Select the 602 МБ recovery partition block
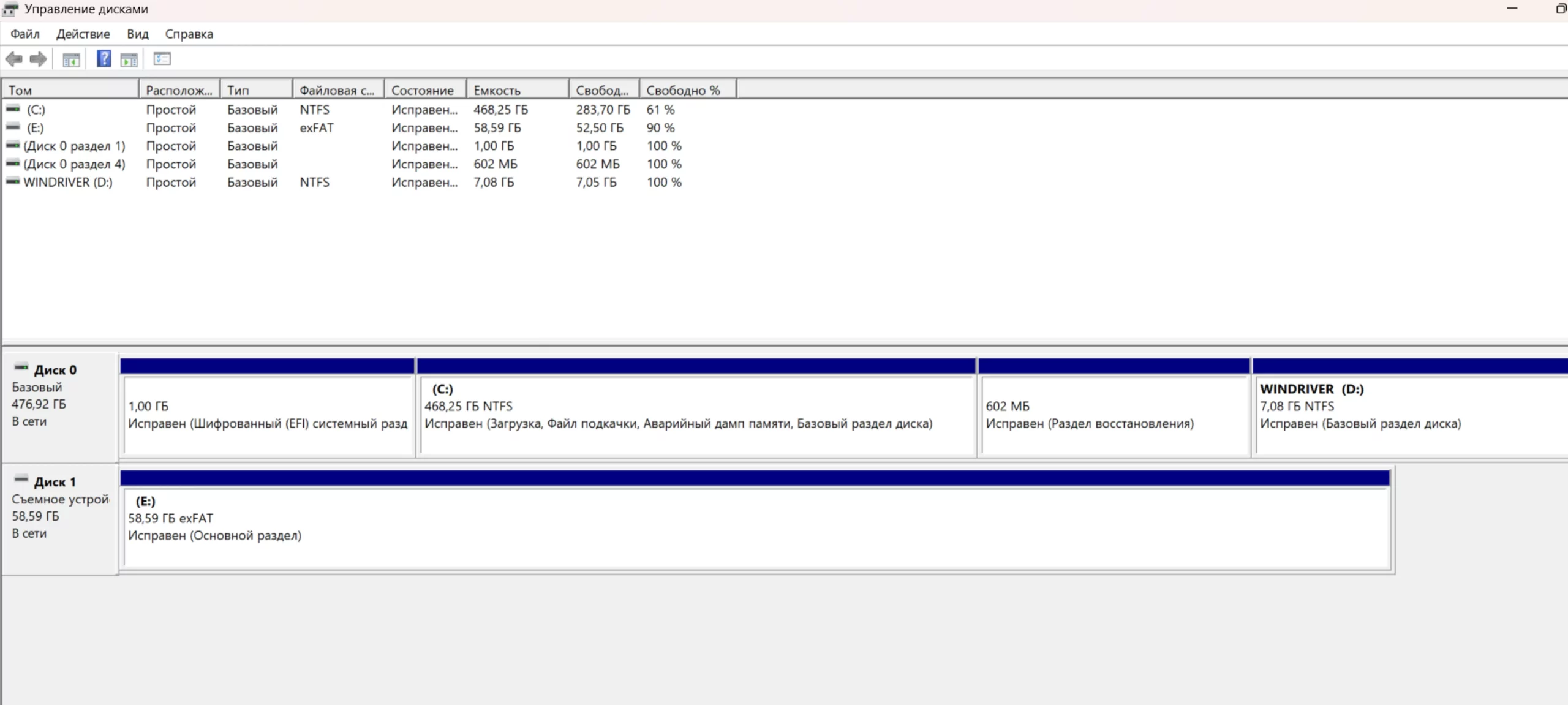Screen dimensions: 1568x705 [1114, 414]
